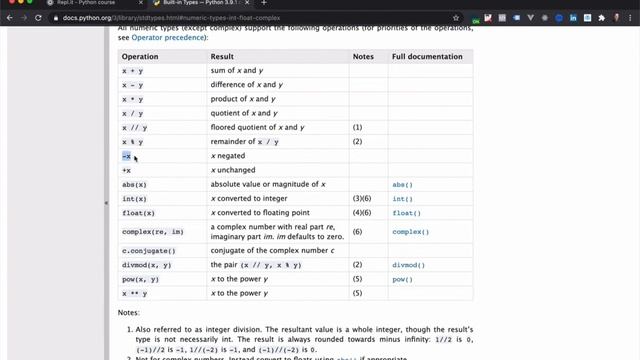This screenshot has height=360, width=640.
Task: Bookmark this page with the star icon
Action: [456, 18]
